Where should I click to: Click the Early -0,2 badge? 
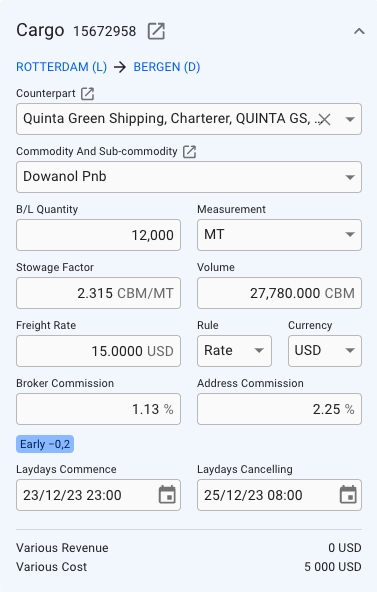(x=45, y=444)
